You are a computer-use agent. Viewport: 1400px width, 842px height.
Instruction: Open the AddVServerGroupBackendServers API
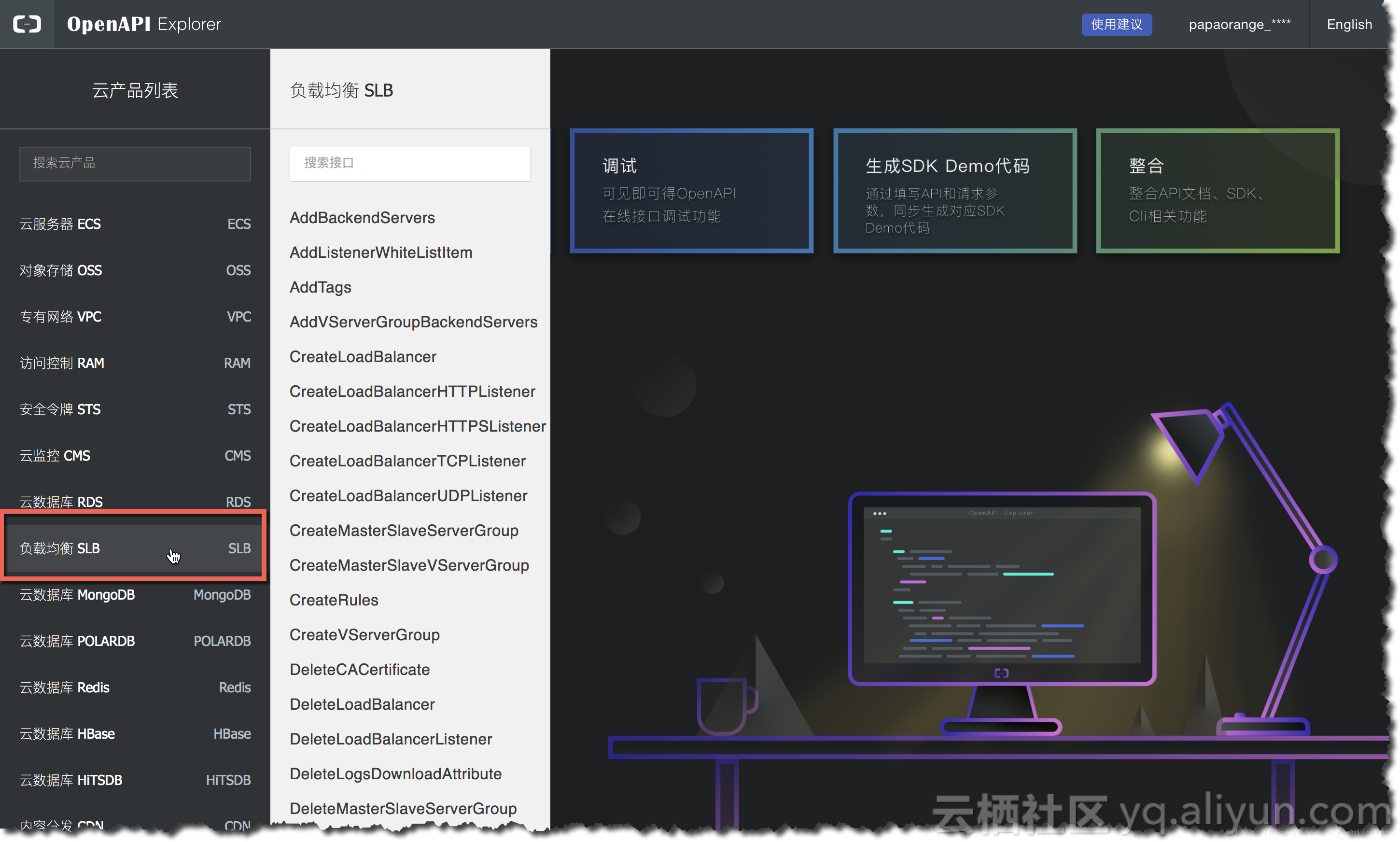(413, 322)
